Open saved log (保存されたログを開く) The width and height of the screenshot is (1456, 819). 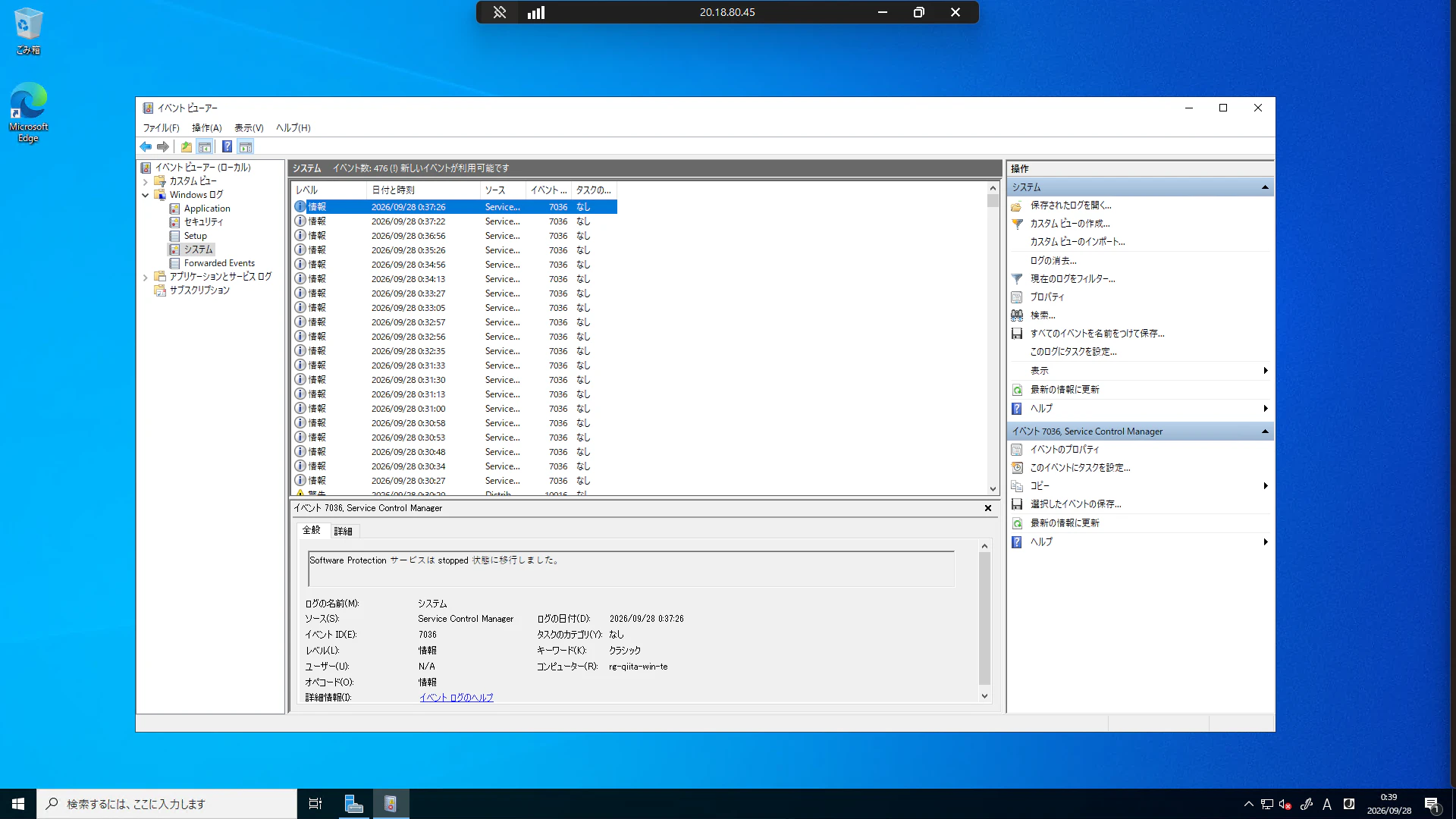click(x=1070, y=206)
